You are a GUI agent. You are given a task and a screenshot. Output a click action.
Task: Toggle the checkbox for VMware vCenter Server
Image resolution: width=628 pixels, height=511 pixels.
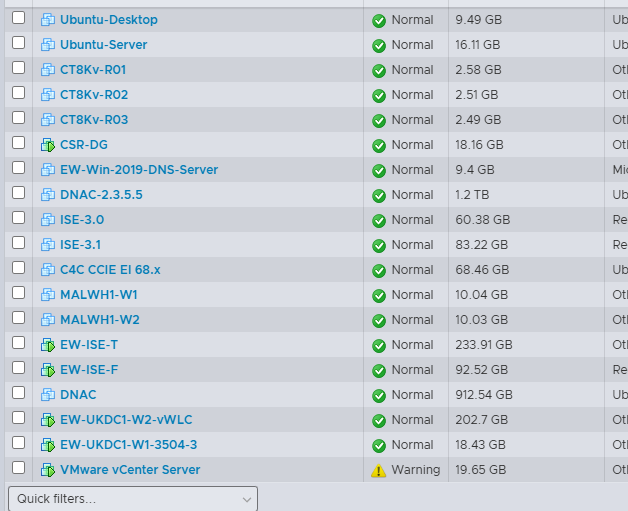[x=18, y=467]
